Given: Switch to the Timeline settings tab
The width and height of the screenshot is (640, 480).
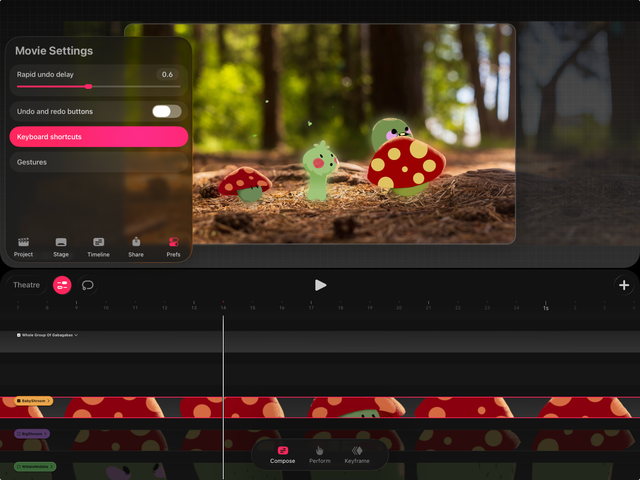Looking at the screenshot, I should tap(98, 247).
